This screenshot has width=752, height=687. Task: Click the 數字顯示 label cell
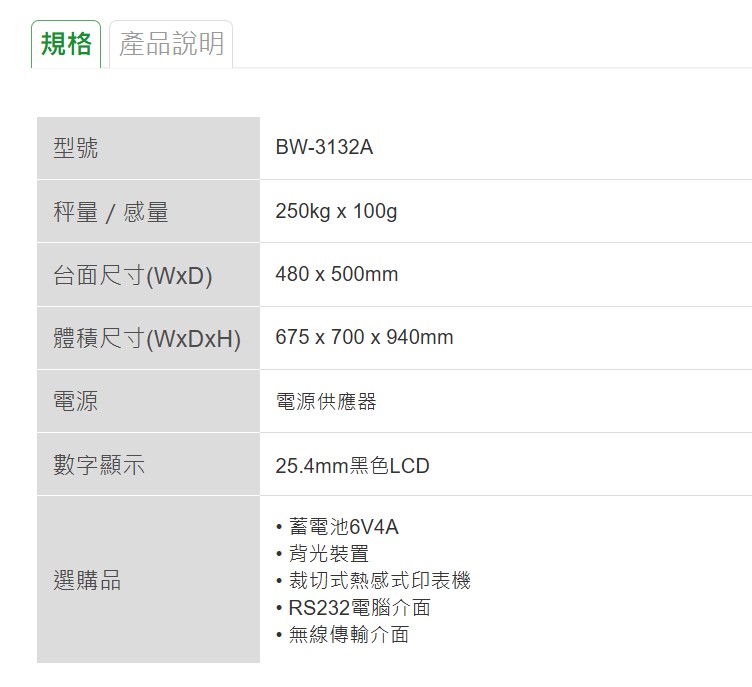pos(148,464)
